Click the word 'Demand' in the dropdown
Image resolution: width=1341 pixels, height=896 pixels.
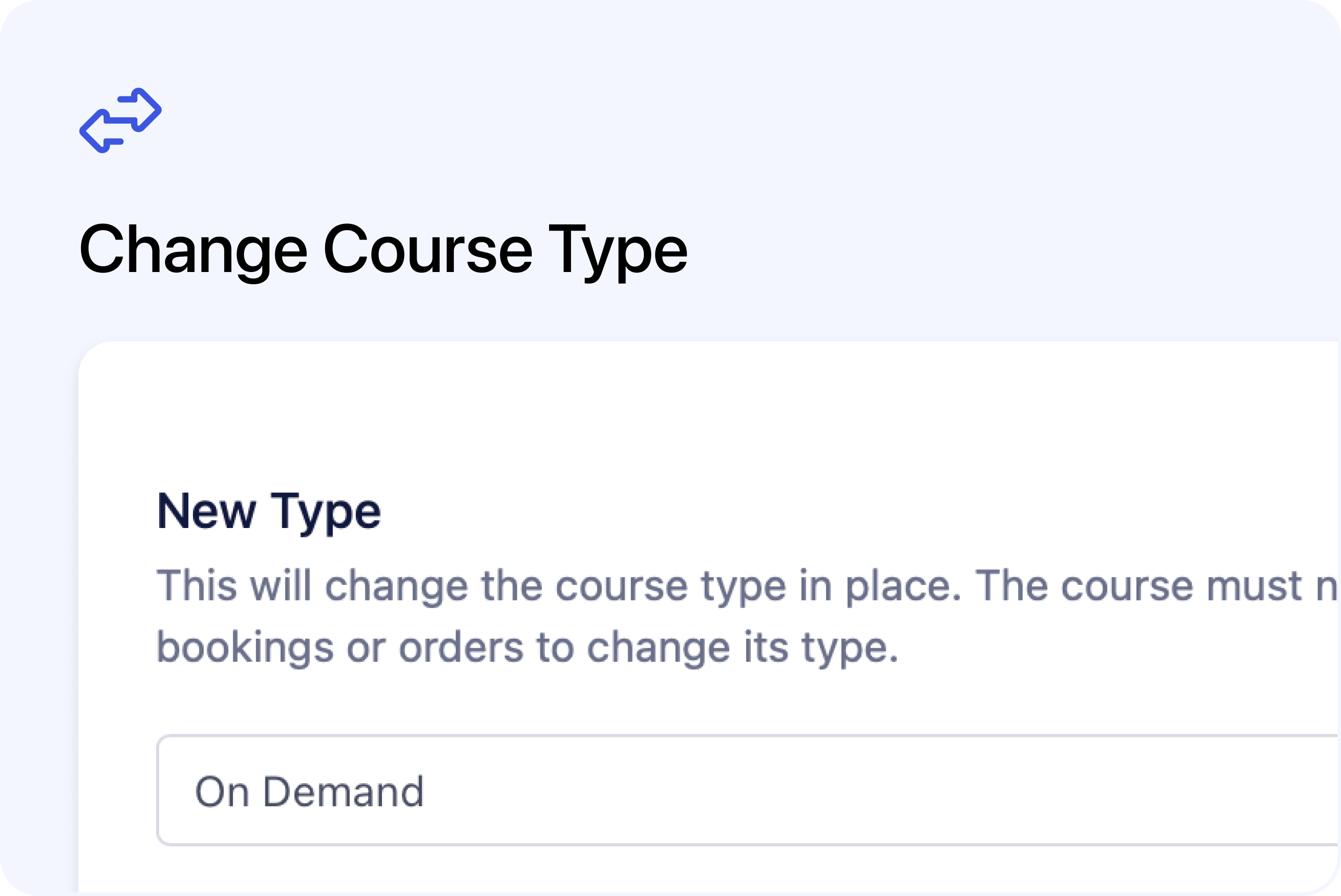pos(344,792)
